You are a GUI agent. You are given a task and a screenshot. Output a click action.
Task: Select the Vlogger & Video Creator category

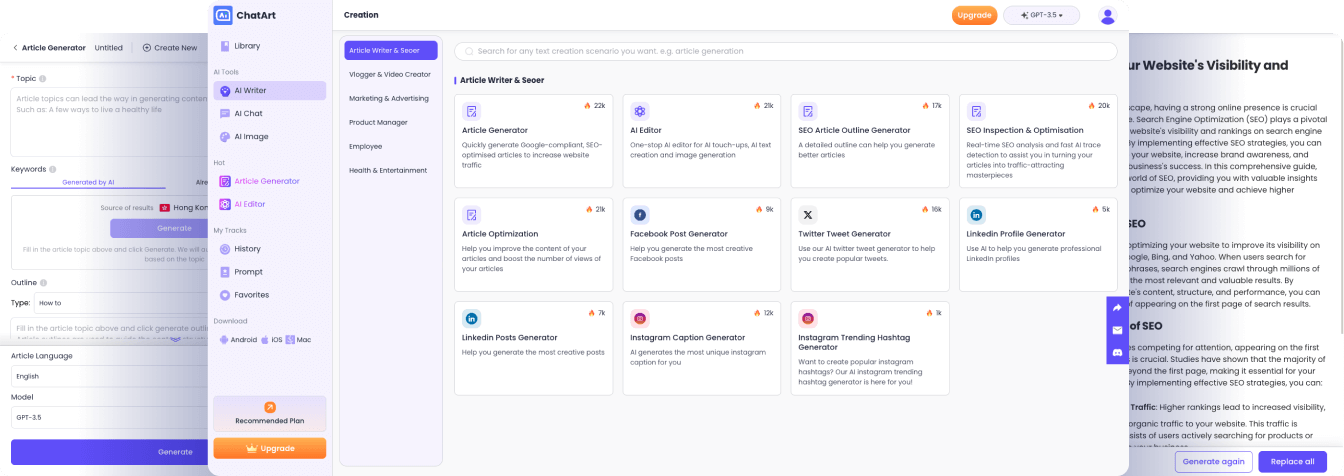point(390,74)
